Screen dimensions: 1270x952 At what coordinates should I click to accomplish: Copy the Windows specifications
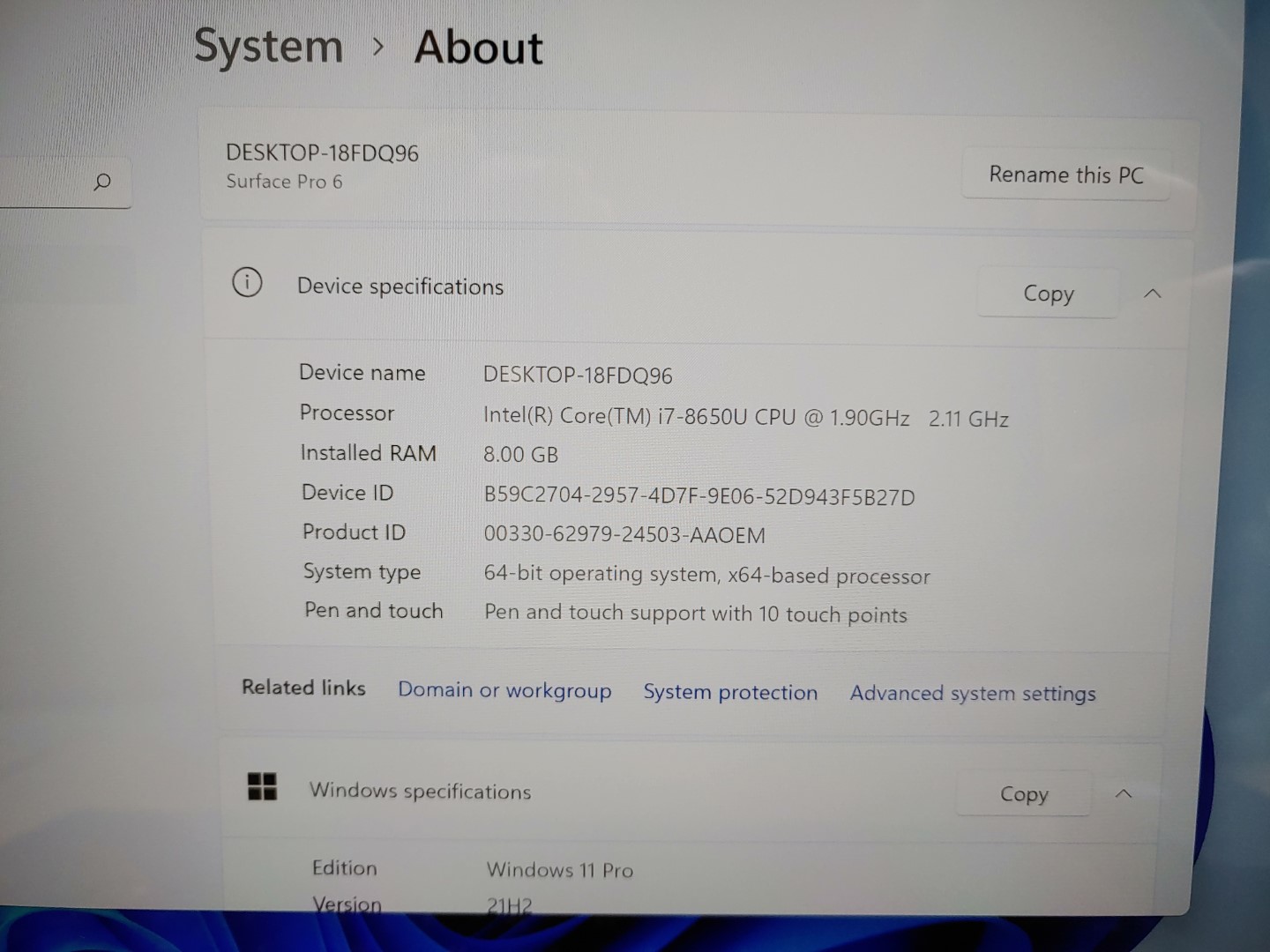[x=1024, y=794]
